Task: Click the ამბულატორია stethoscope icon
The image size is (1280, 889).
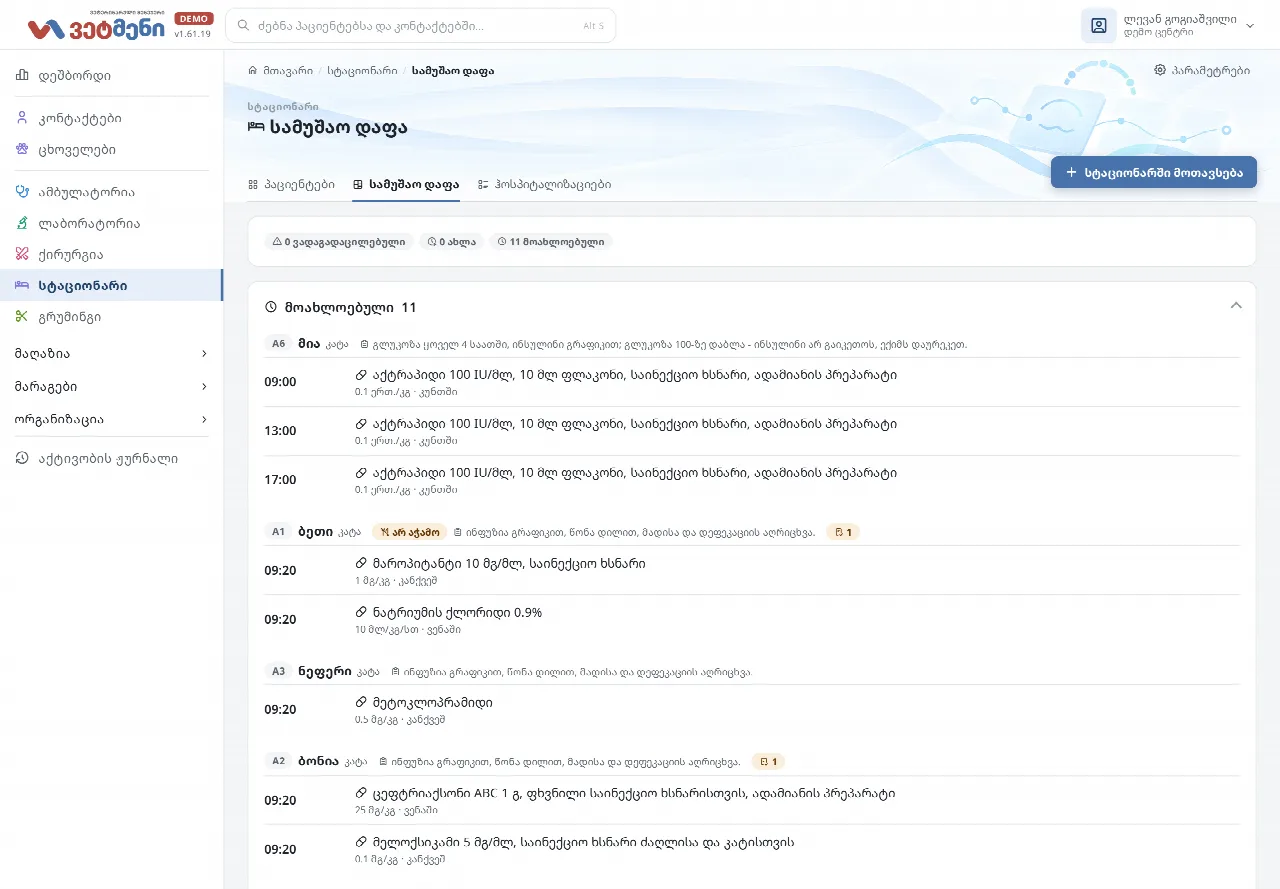Action: coord(22,191)
